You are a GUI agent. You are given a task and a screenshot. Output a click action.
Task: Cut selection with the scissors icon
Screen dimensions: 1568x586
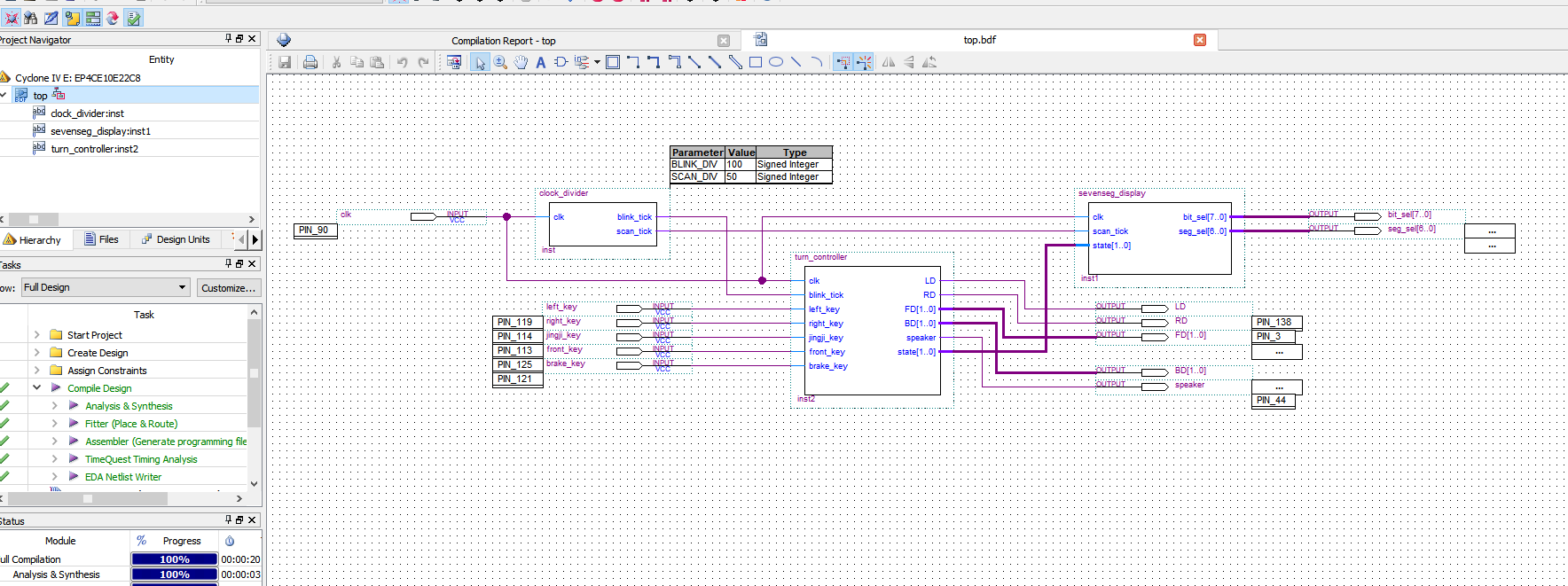coord(336,62)
